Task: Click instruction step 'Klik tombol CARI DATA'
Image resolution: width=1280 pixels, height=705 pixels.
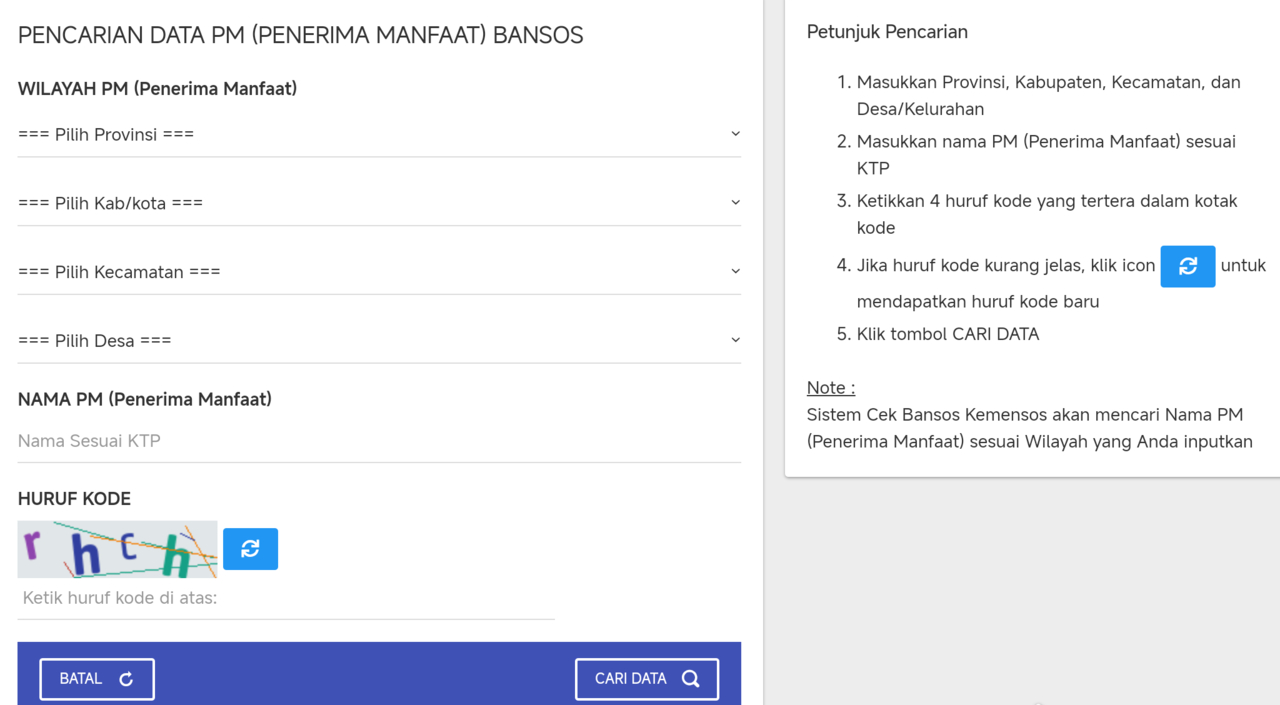Action: [947, 334]
